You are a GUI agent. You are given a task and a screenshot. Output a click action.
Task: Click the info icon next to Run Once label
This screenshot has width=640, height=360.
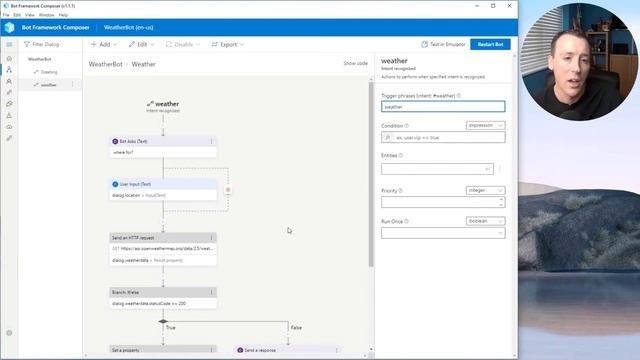click(406, 221)
